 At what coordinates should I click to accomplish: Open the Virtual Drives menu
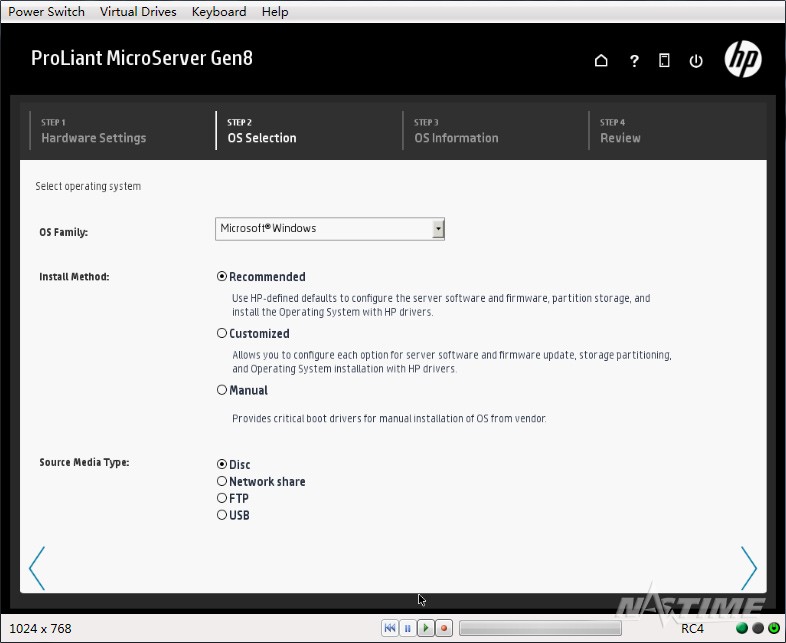[138, 12]
